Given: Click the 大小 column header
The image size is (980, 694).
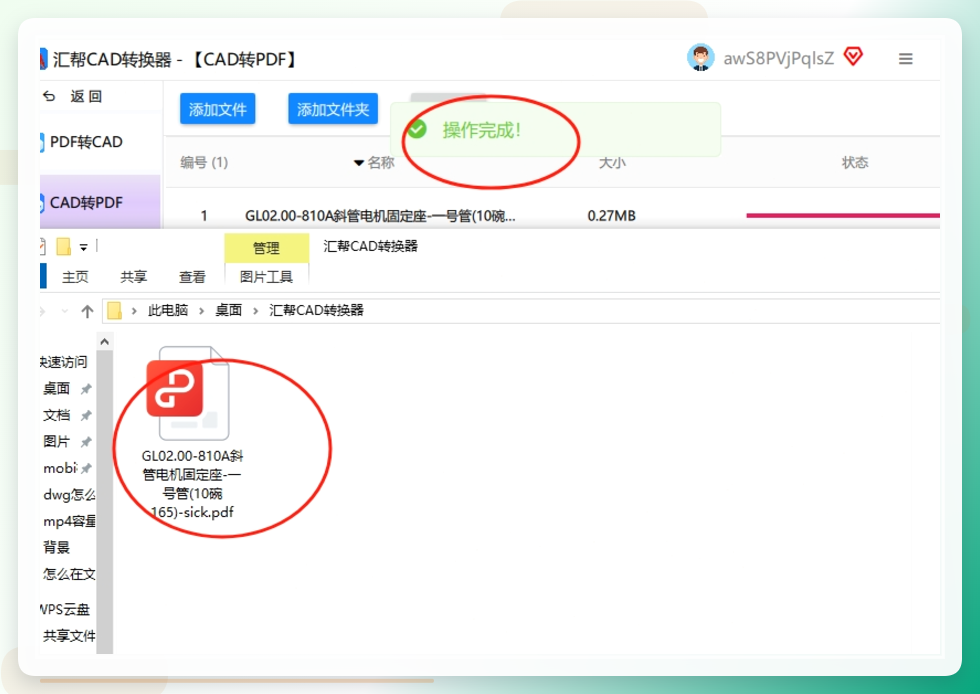Looking at the screenshot, I should click(612, 163).
